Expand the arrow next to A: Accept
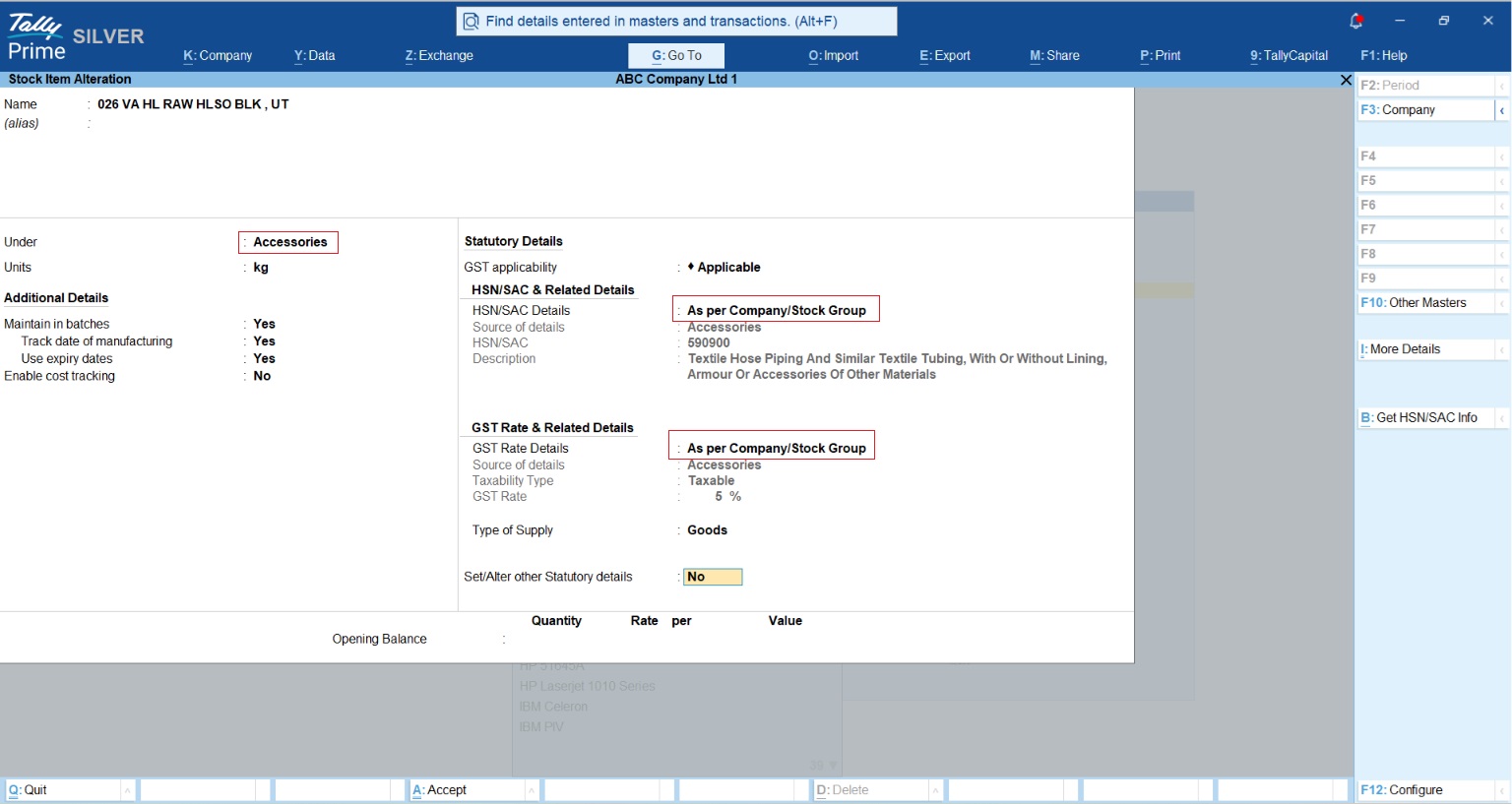This screenshot has height=804, width=1512. click(x=533, y=790)
